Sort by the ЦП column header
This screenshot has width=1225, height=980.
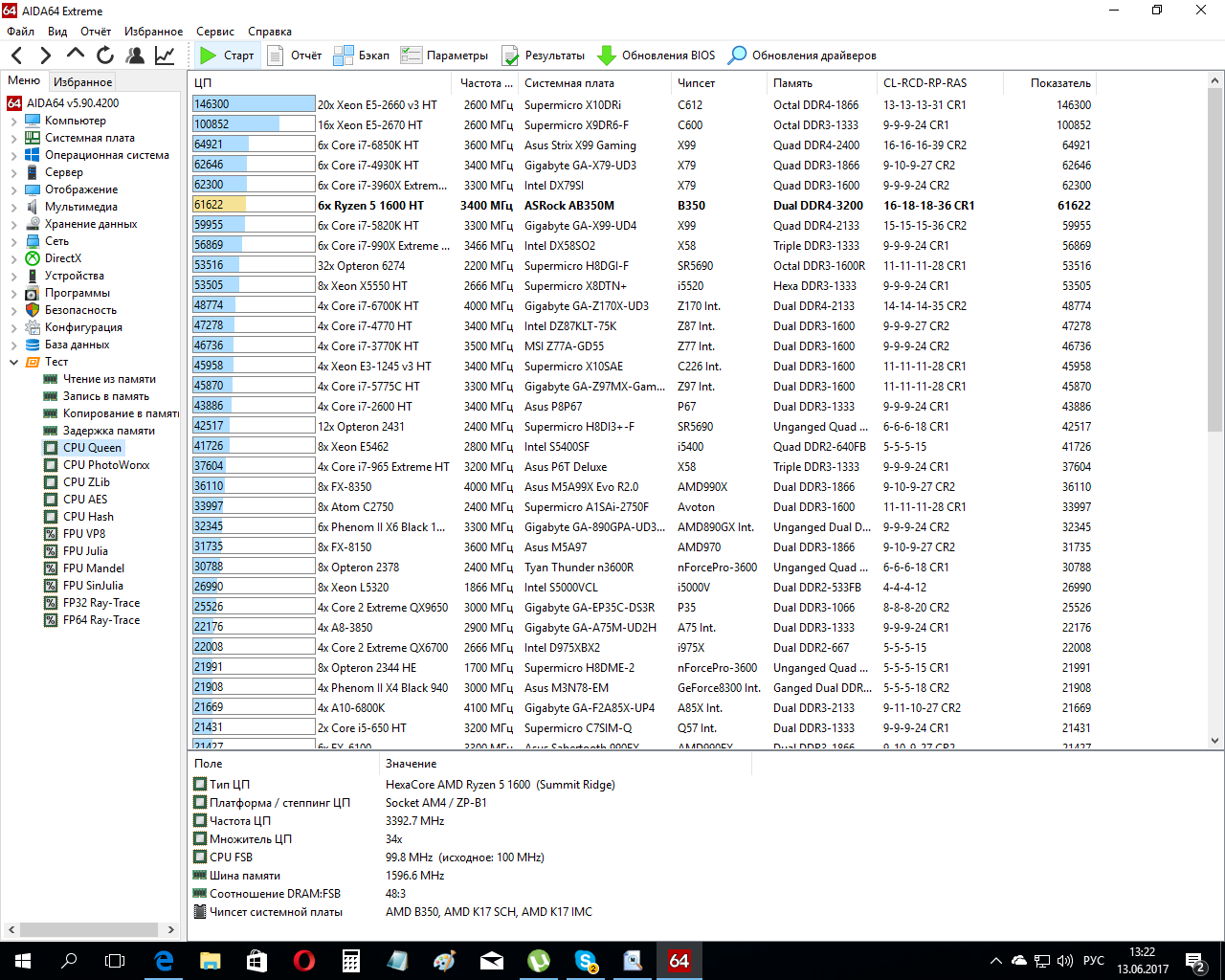coord(322,83)
